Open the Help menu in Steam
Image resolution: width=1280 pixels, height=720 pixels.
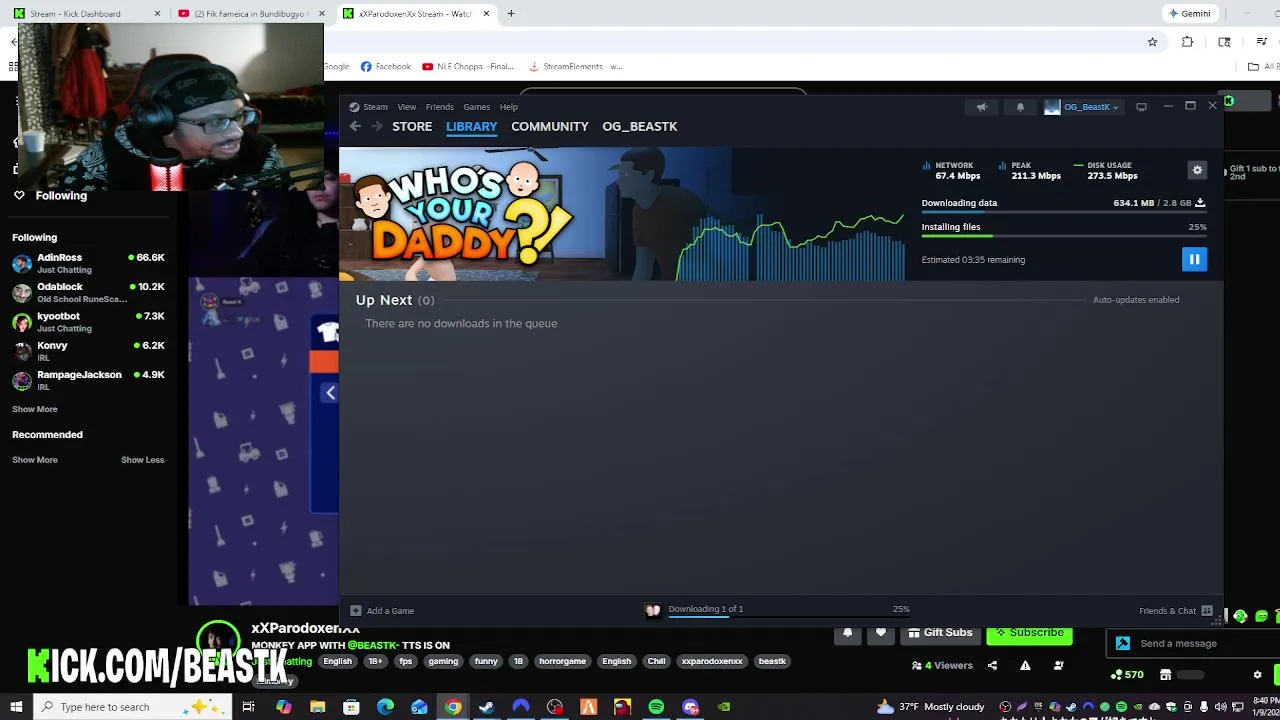click(509, 107)
